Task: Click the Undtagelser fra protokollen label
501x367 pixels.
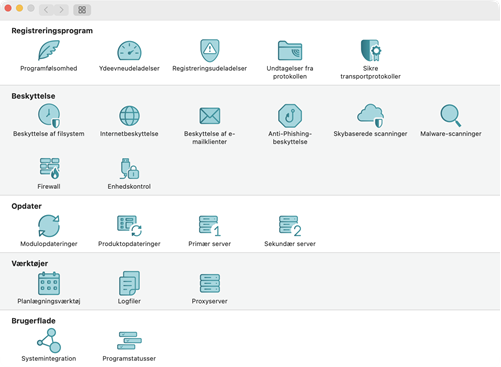Action: point(290,72)
